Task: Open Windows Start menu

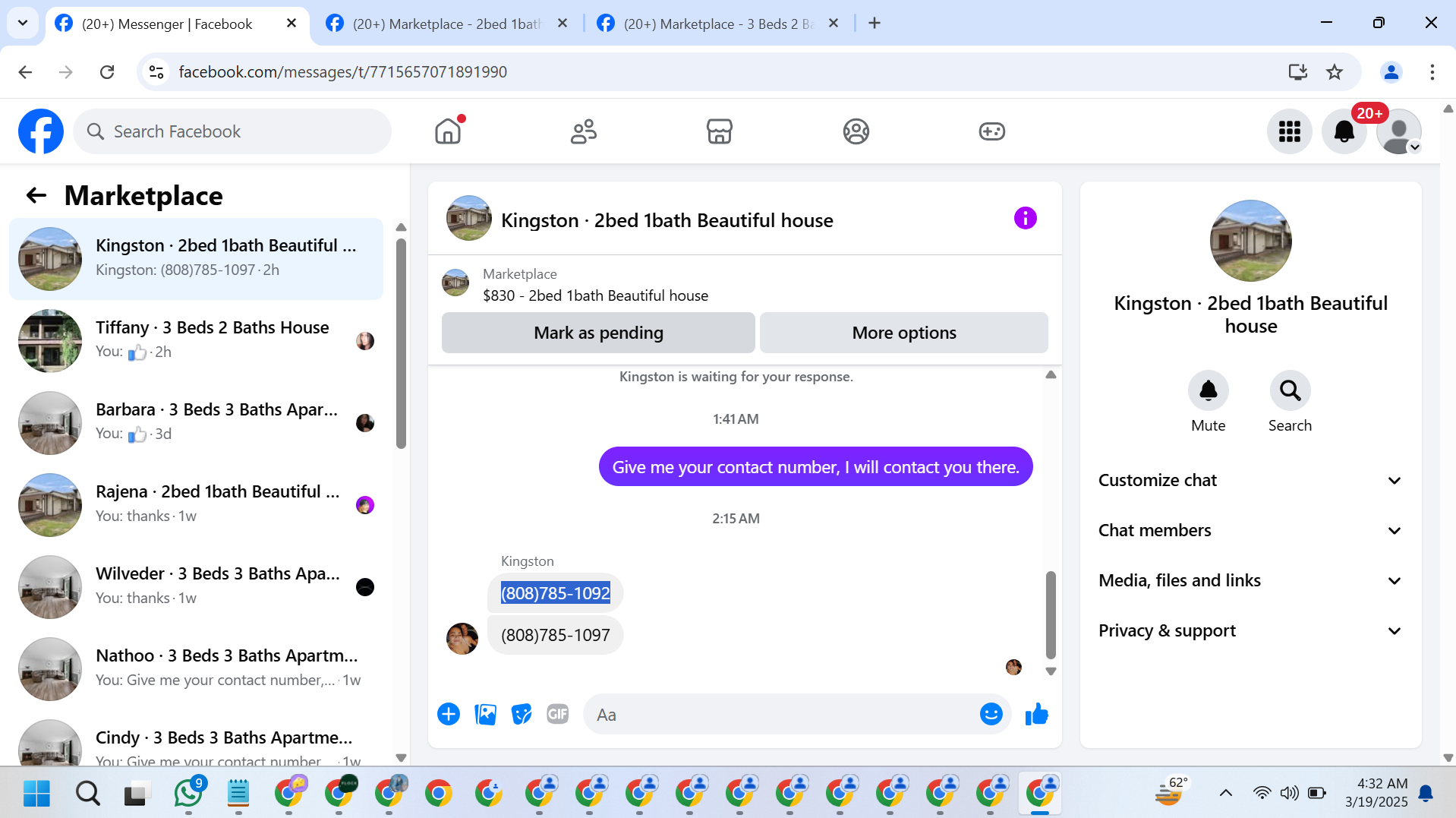Action: [36, 793]
